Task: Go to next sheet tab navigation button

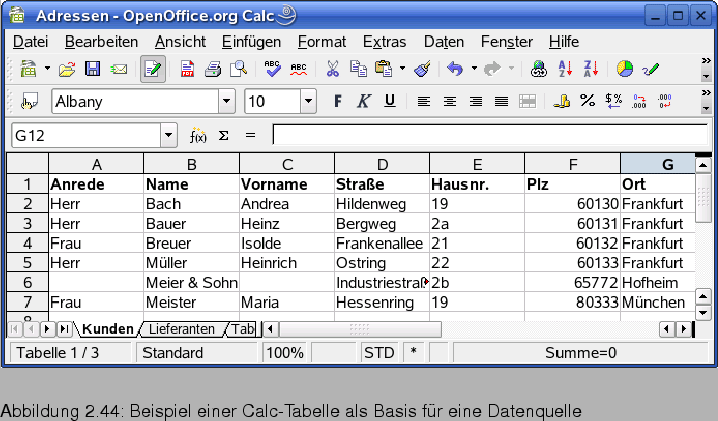Action: click(x=47, y=329)
